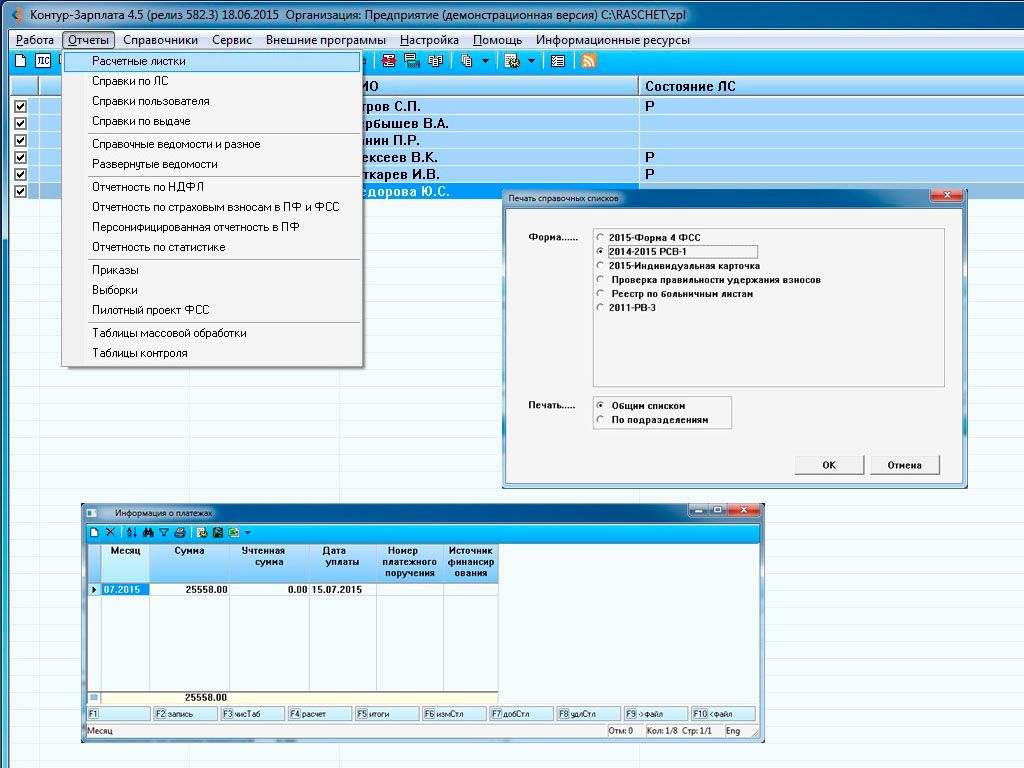This screenshot has height=768, width=1024.
Task: Click the sort ascending icon in payments toolbar
Action: 131,532
